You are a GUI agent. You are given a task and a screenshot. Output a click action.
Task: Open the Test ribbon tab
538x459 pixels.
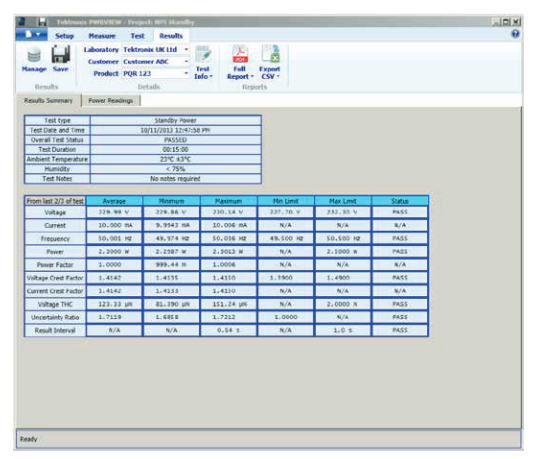click(x=137, y=36)
